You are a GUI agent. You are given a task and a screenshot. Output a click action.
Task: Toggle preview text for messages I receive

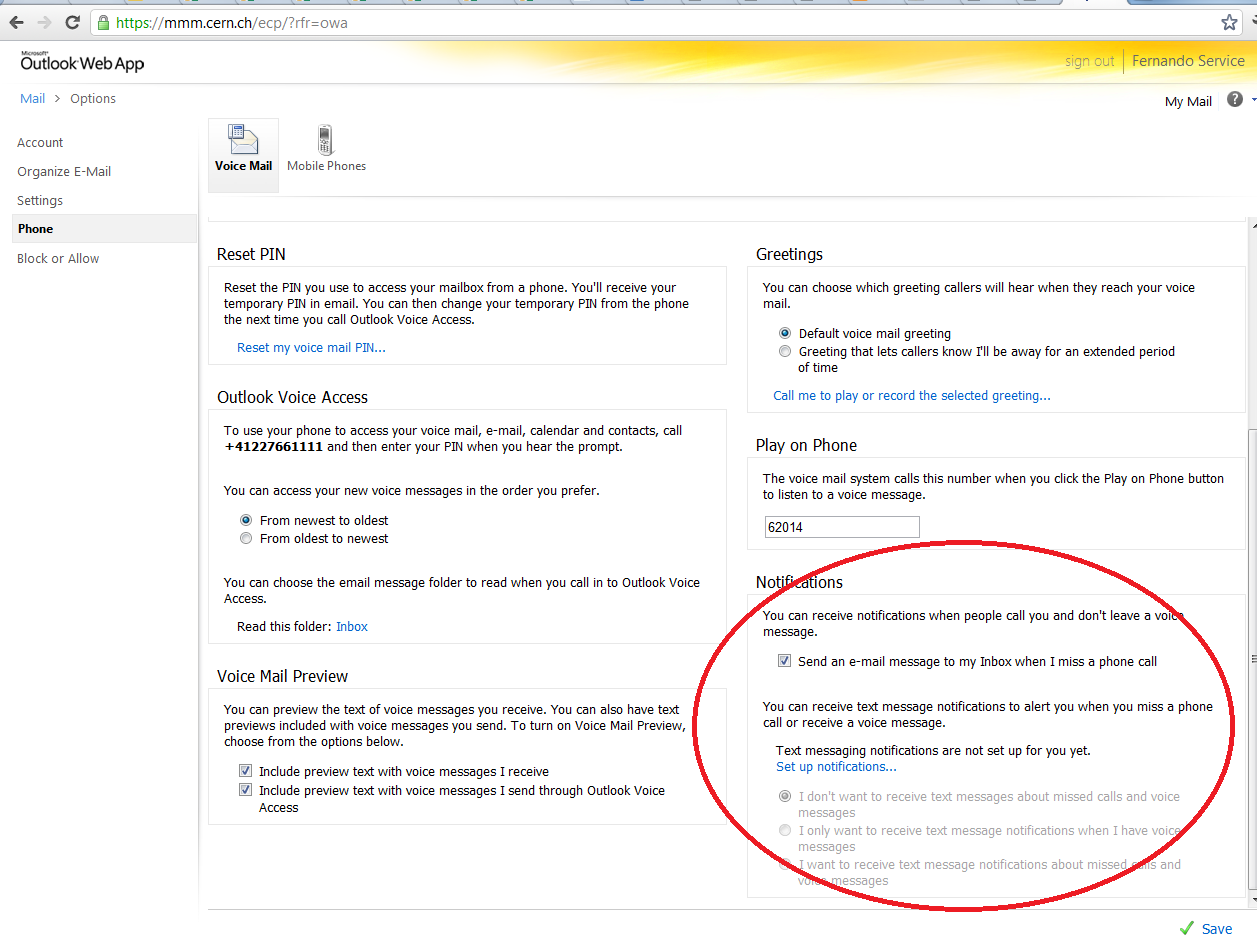pos(245,772)
